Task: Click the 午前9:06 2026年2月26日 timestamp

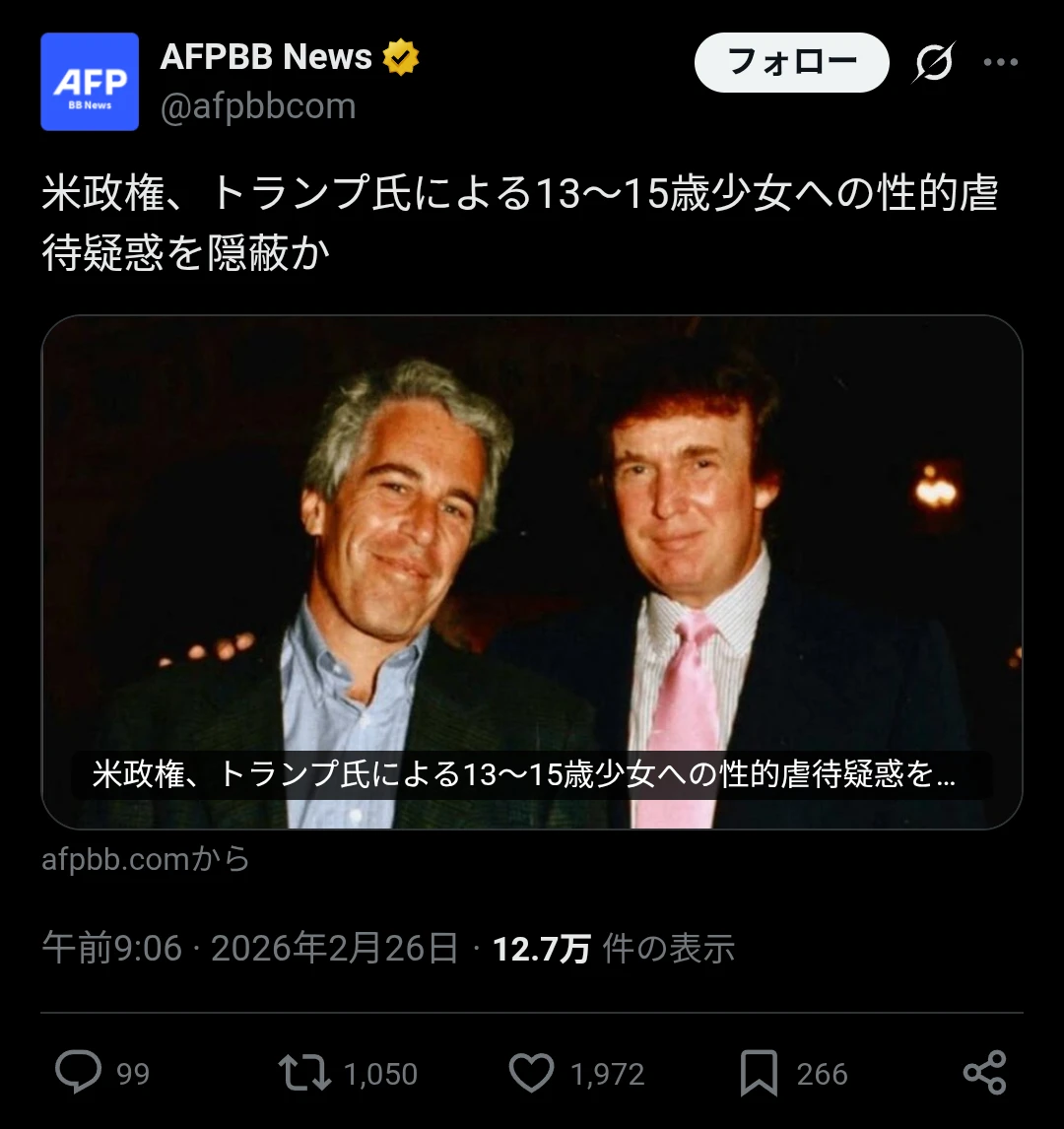Action: pyautogui.click(x=250, y=948)
